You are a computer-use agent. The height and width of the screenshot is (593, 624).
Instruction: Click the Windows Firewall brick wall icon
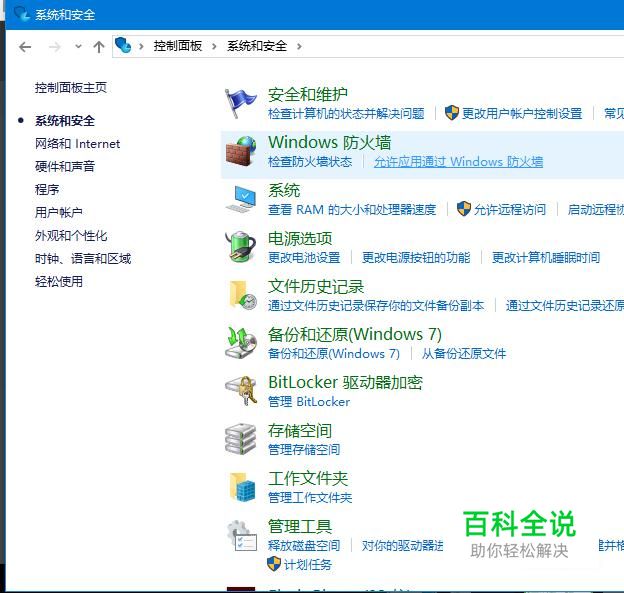241,151
